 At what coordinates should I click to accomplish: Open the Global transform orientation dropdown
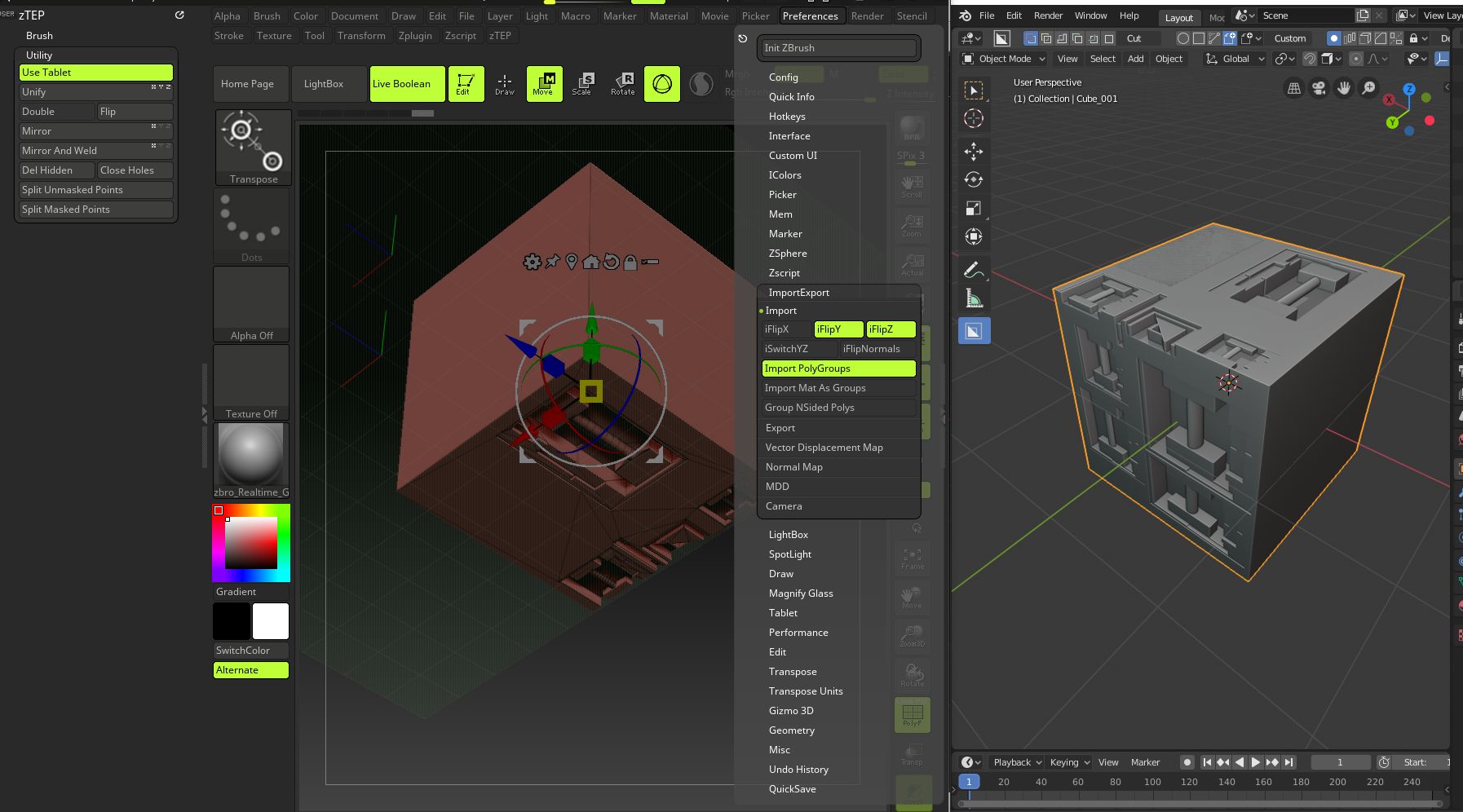(1235, 59)
